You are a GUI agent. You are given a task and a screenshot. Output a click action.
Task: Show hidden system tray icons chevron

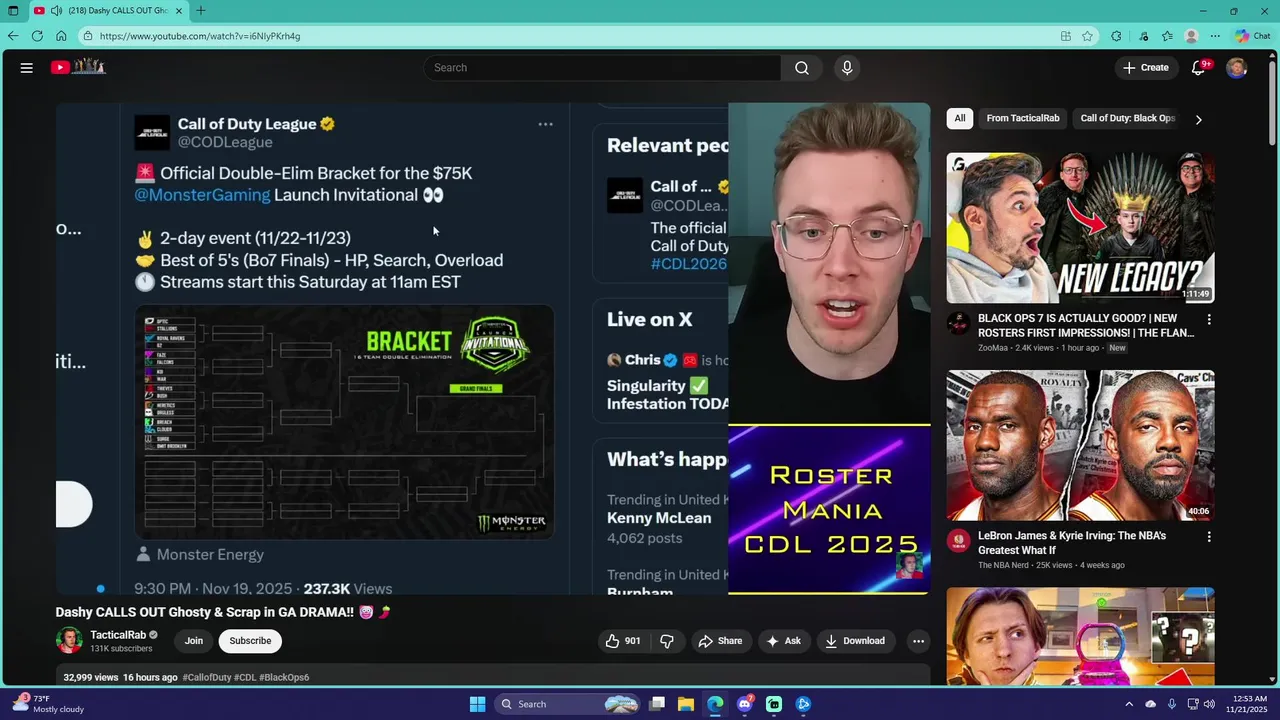[1130, 704]
